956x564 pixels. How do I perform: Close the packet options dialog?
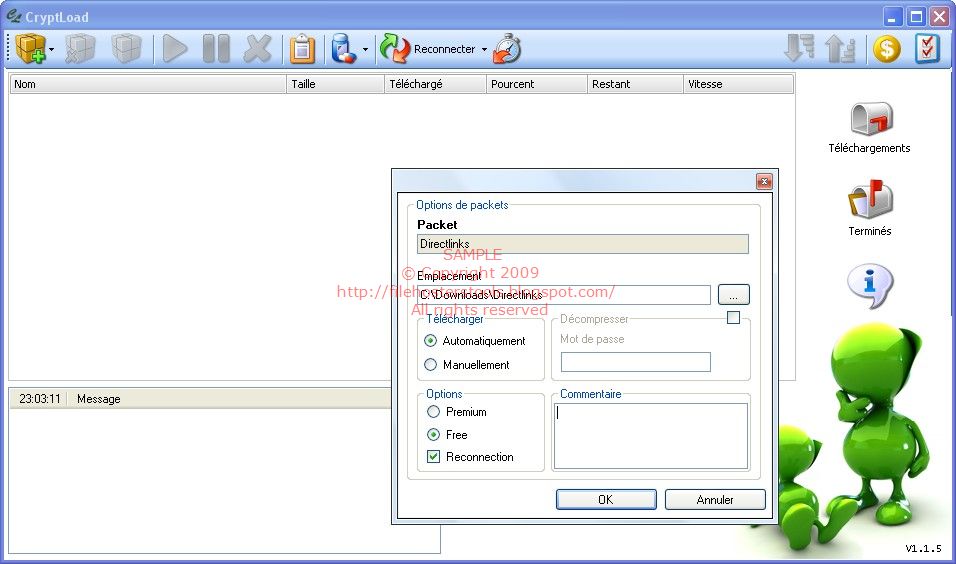pyautogui.click(x=764, y=181)
